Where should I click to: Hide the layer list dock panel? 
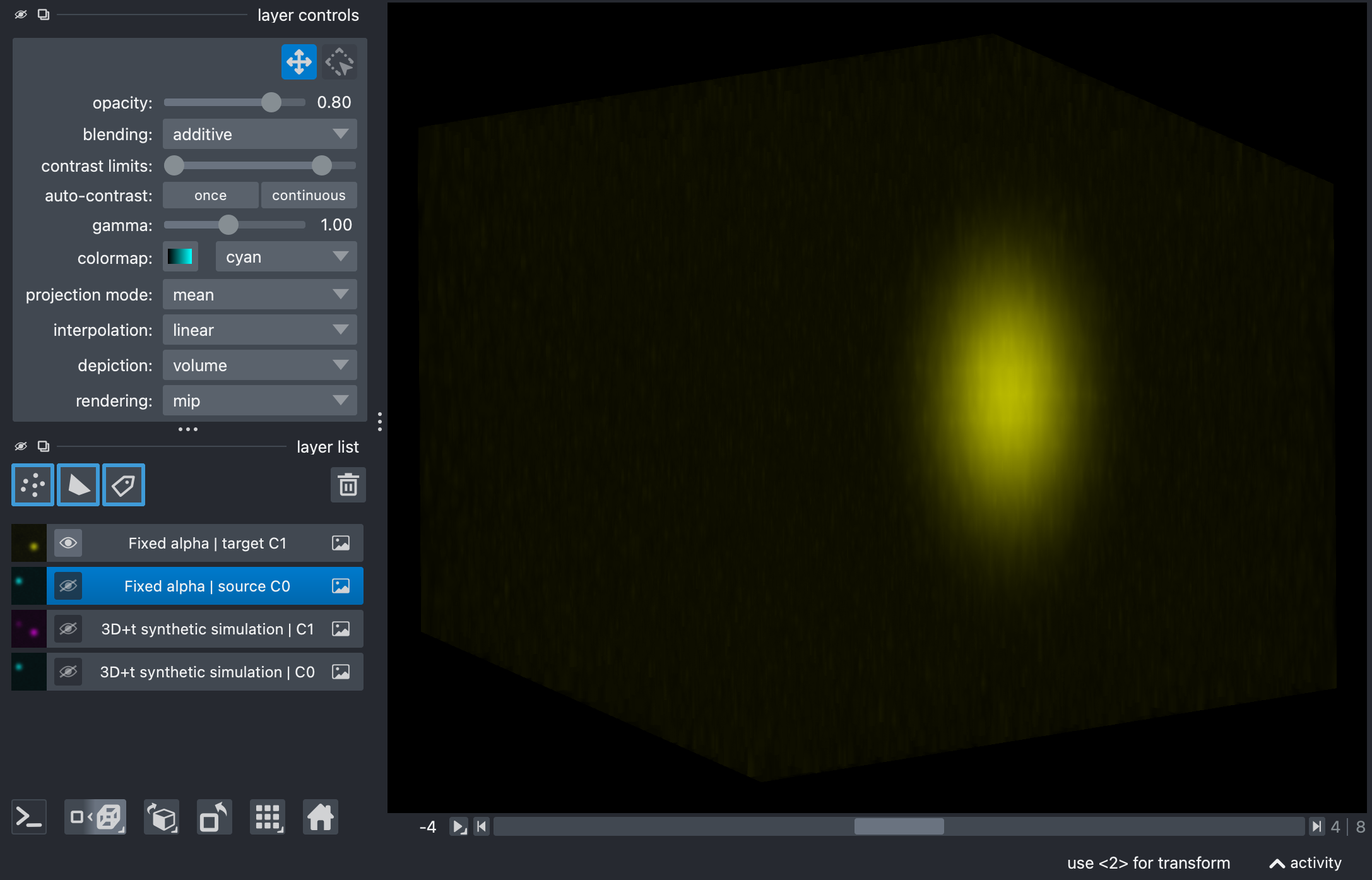(21, 446)
